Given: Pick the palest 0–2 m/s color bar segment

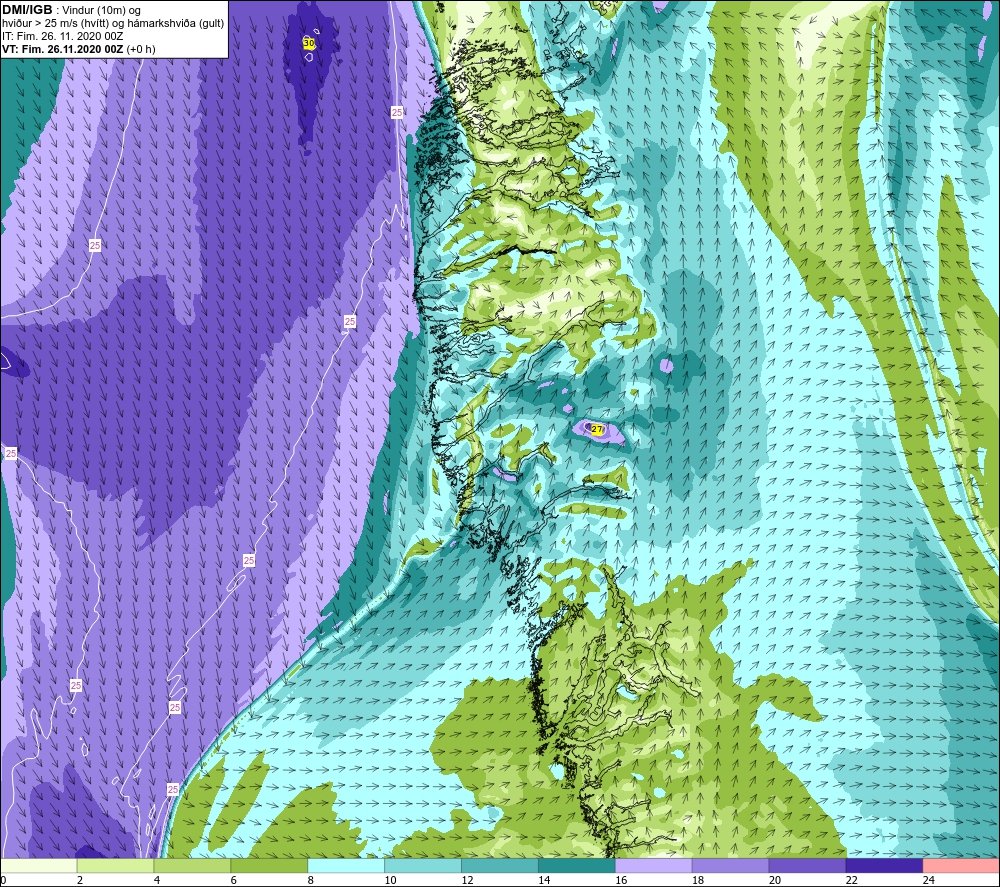Looking at the screenshot, I should click(x=38, y=865).
